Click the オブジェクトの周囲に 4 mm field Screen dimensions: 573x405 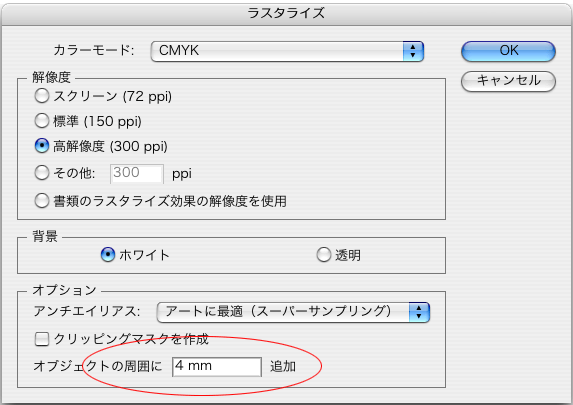click(x=217, y=367)
